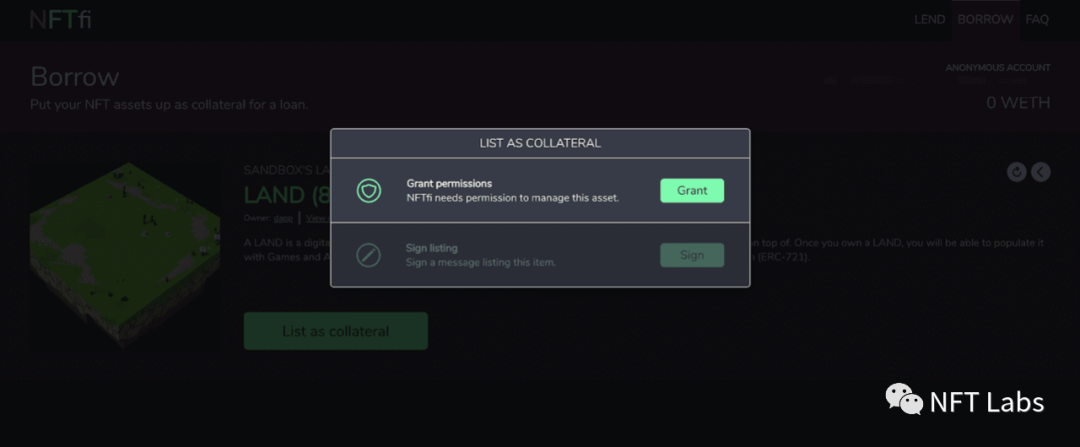
Task: Click the back chevron icon right of the asset
Action: tap(1041, 172)
